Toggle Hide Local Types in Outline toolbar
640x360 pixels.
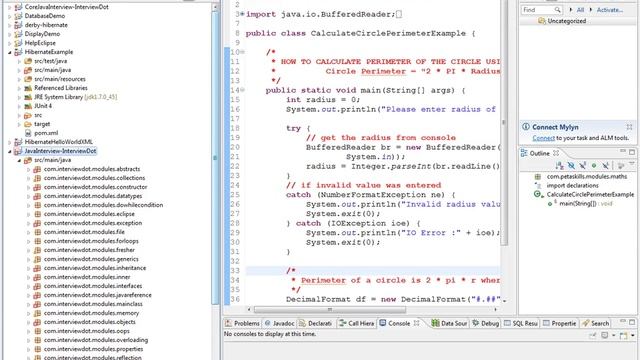(605, 165)
